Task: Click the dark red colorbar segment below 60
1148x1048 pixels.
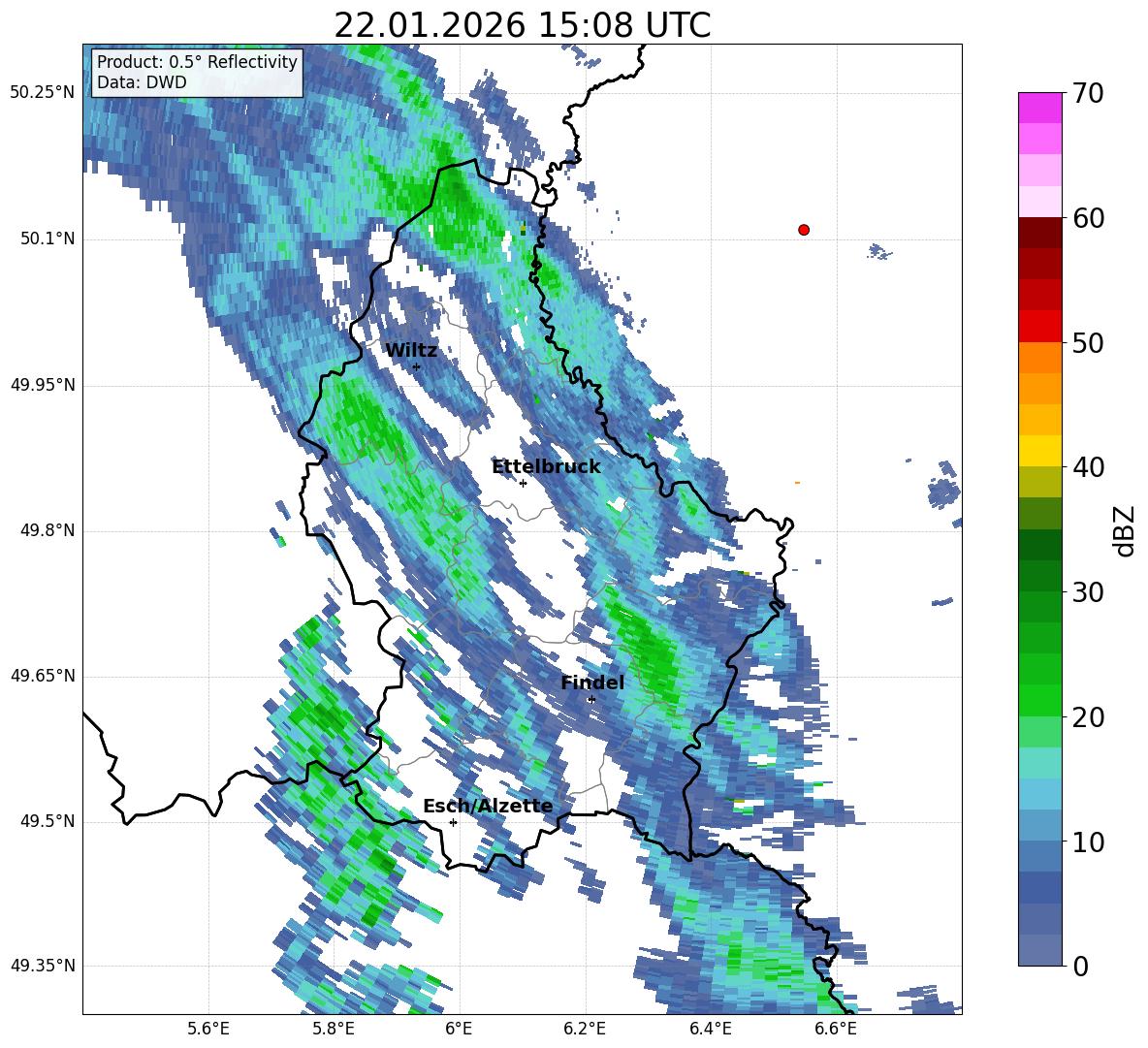Action: (x=1039, y=233)
